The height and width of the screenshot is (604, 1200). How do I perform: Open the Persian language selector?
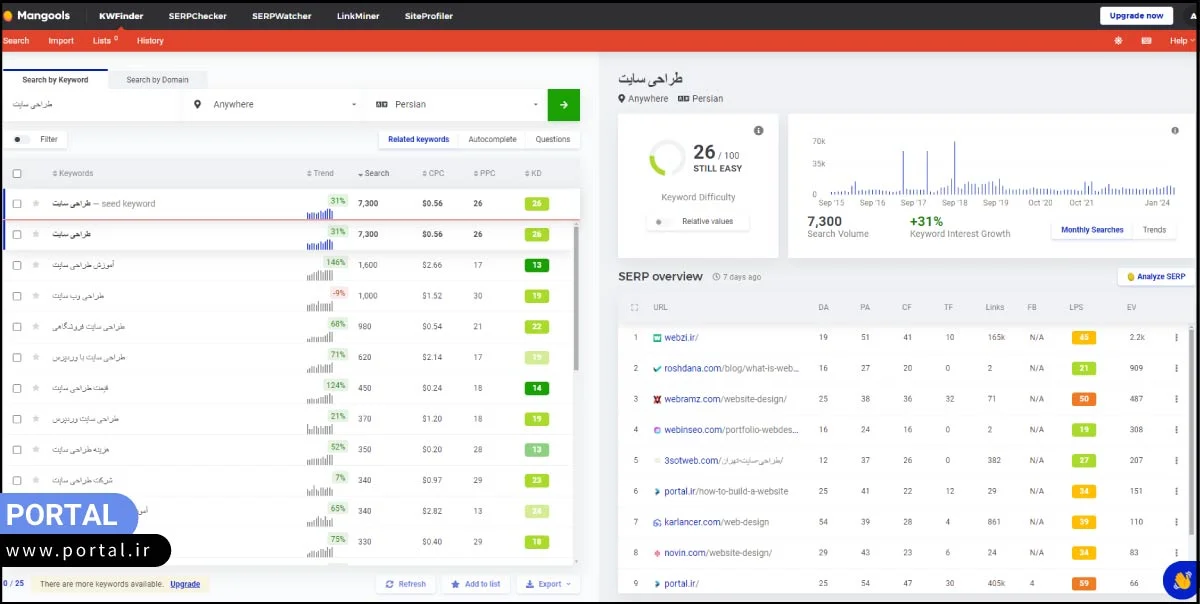[455, 104]
